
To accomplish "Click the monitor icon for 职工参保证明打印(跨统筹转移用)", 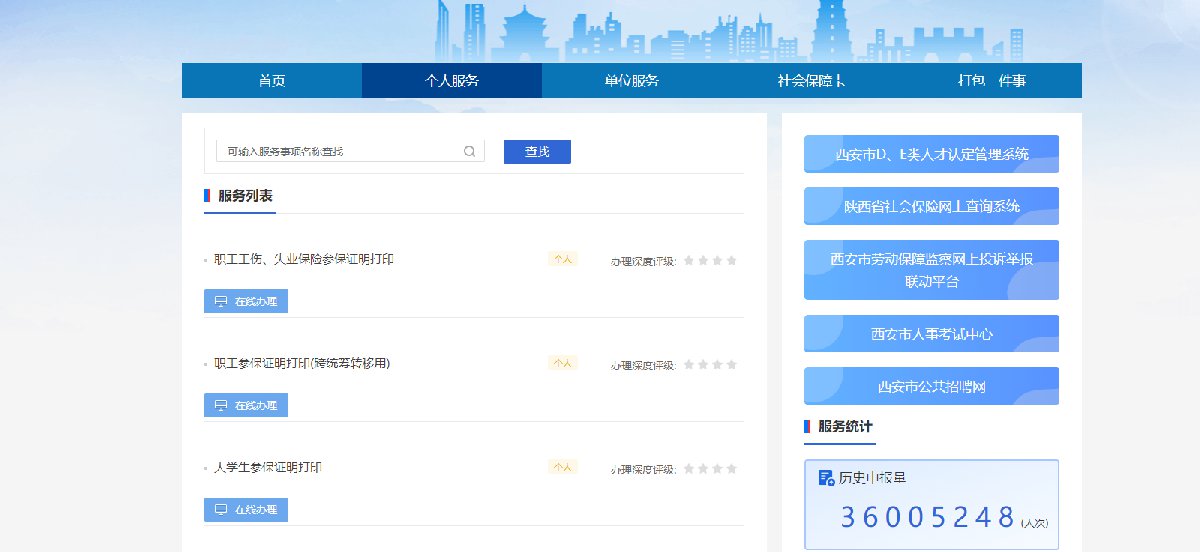I will coord(221,405).
